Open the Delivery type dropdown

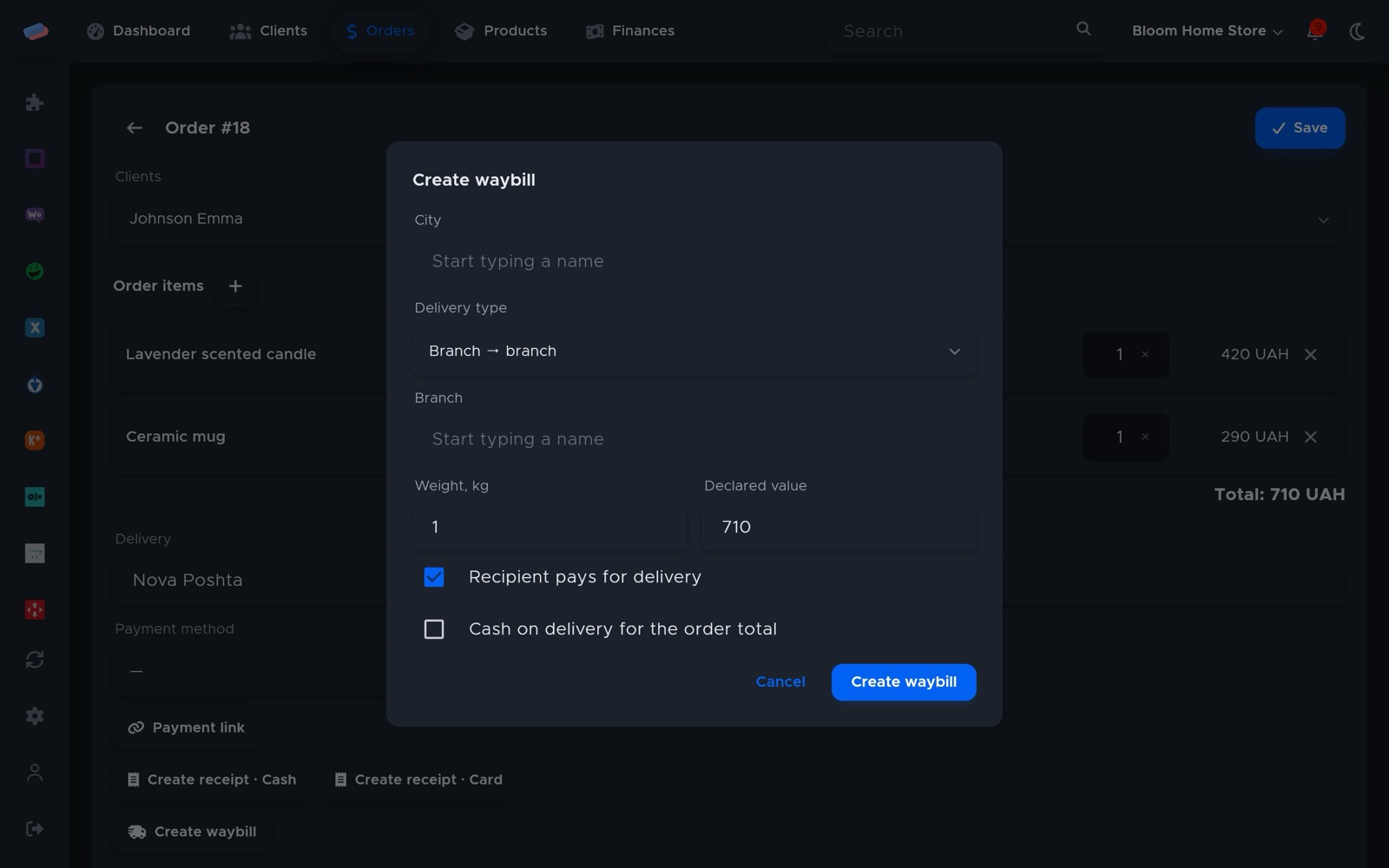694,351
